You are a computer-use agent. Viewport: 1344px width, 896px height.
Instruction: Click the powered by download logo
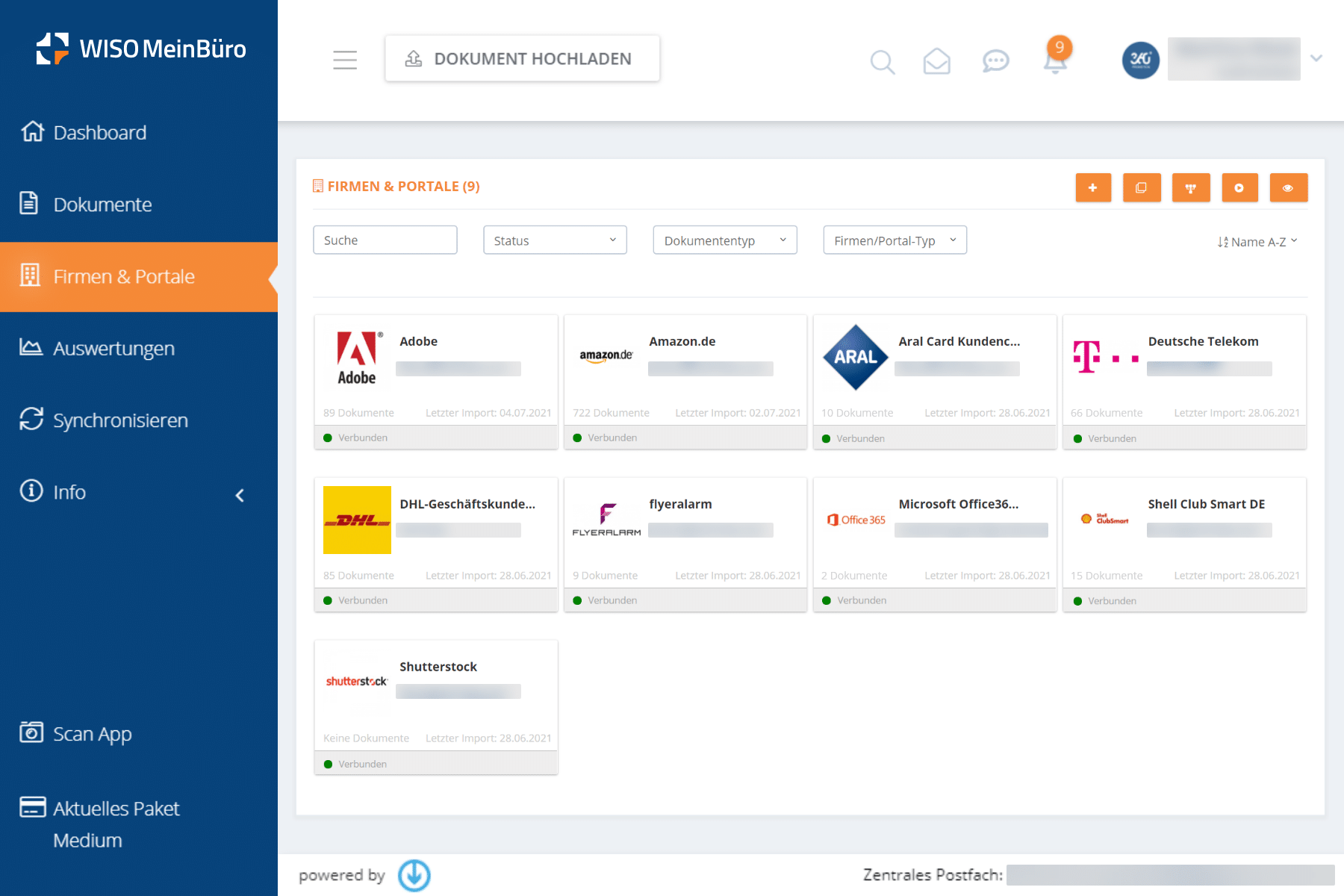(x=414, y=875)
